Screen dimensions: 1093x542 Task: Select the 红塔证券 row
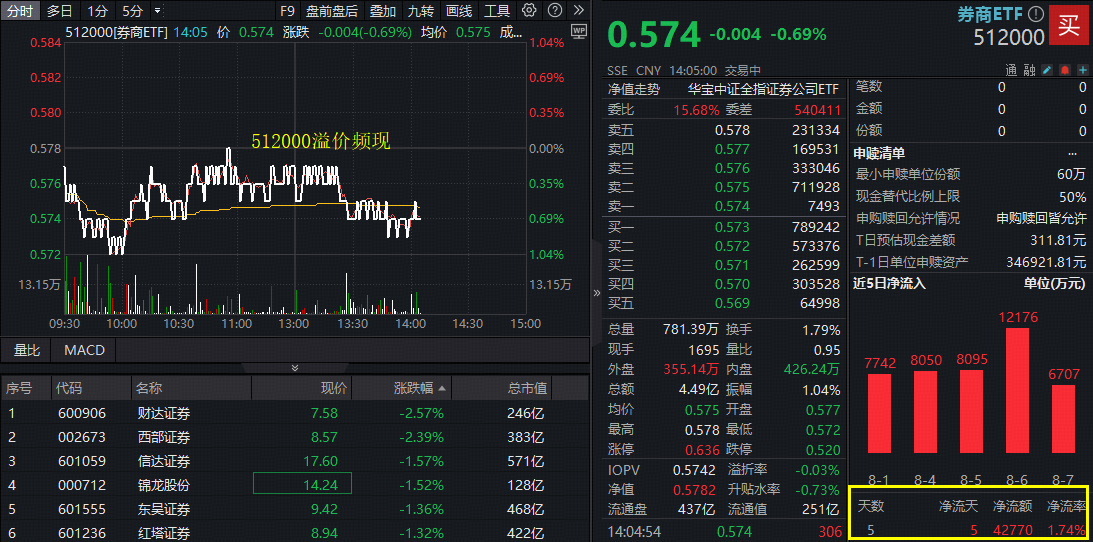point(295,532)
